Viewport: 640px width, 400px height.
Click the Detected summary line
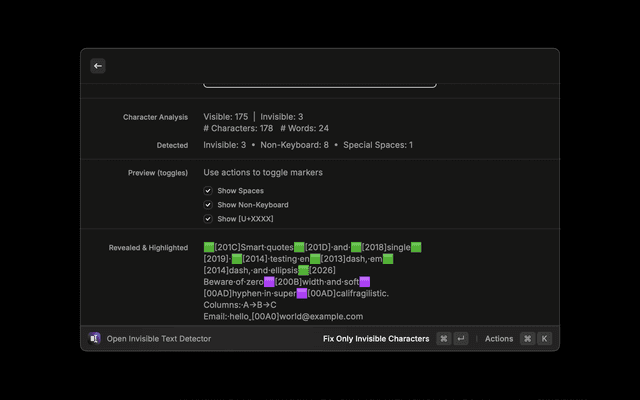coord(308,145)
